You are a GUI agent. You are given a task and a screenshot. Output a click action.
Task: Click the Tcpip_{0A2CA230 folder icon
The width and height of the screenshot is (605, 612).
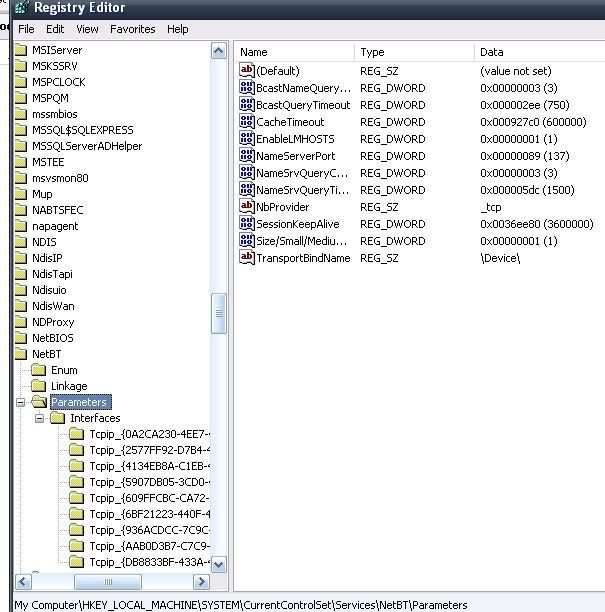point(76,434)
